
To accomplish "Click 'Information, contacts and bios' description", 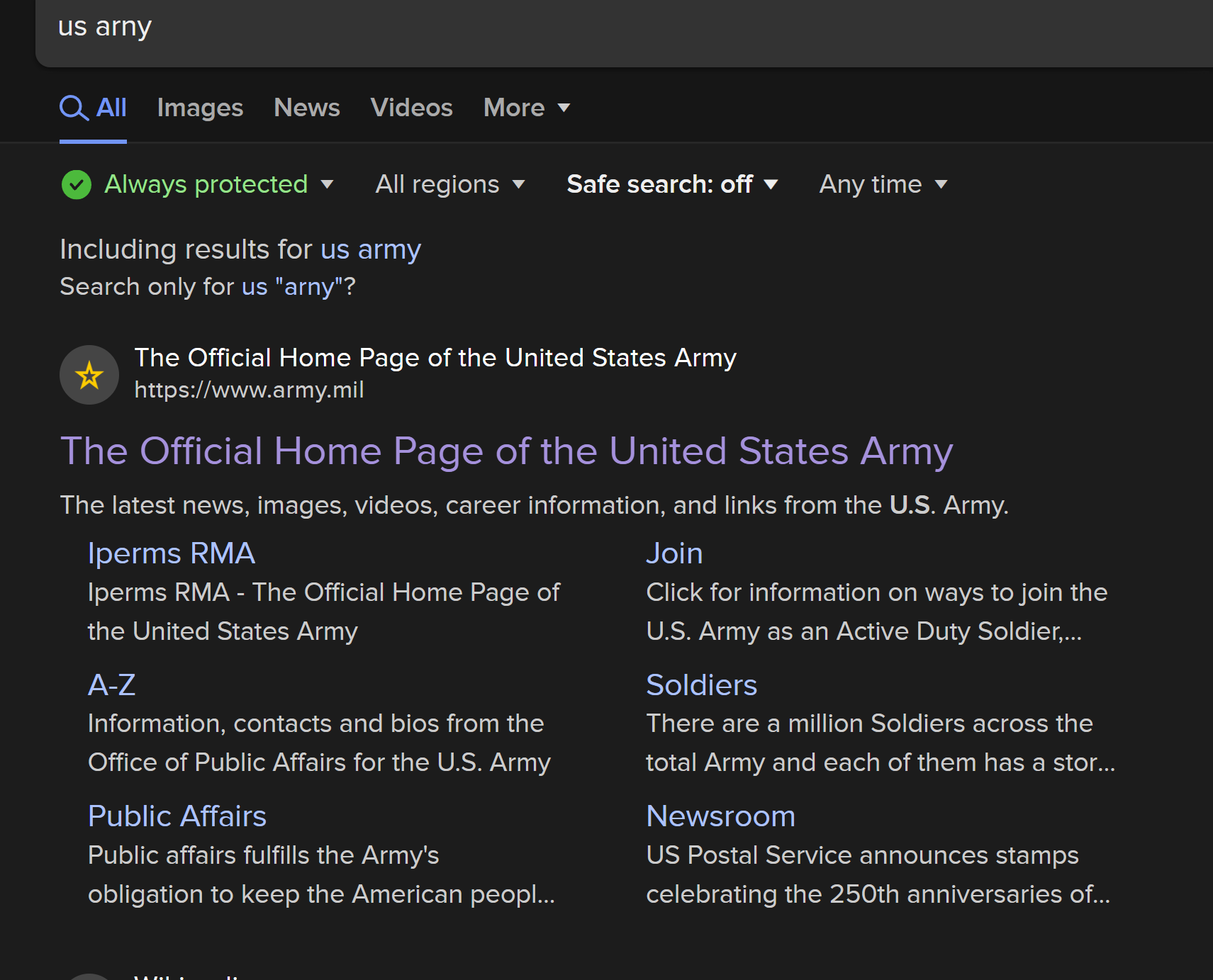I will click(319, 743).
